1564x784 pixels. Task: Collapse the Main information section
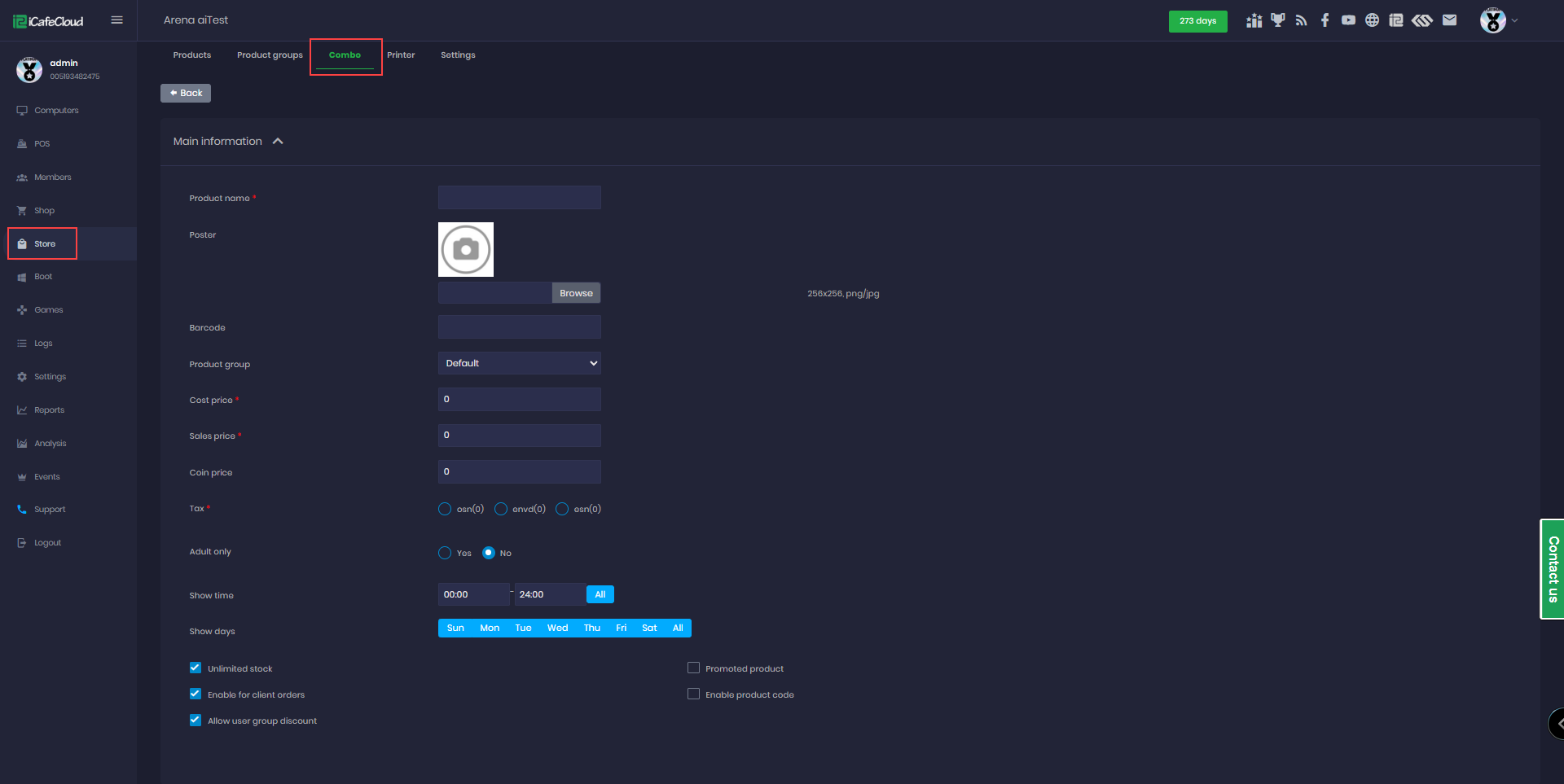[278, 142]
